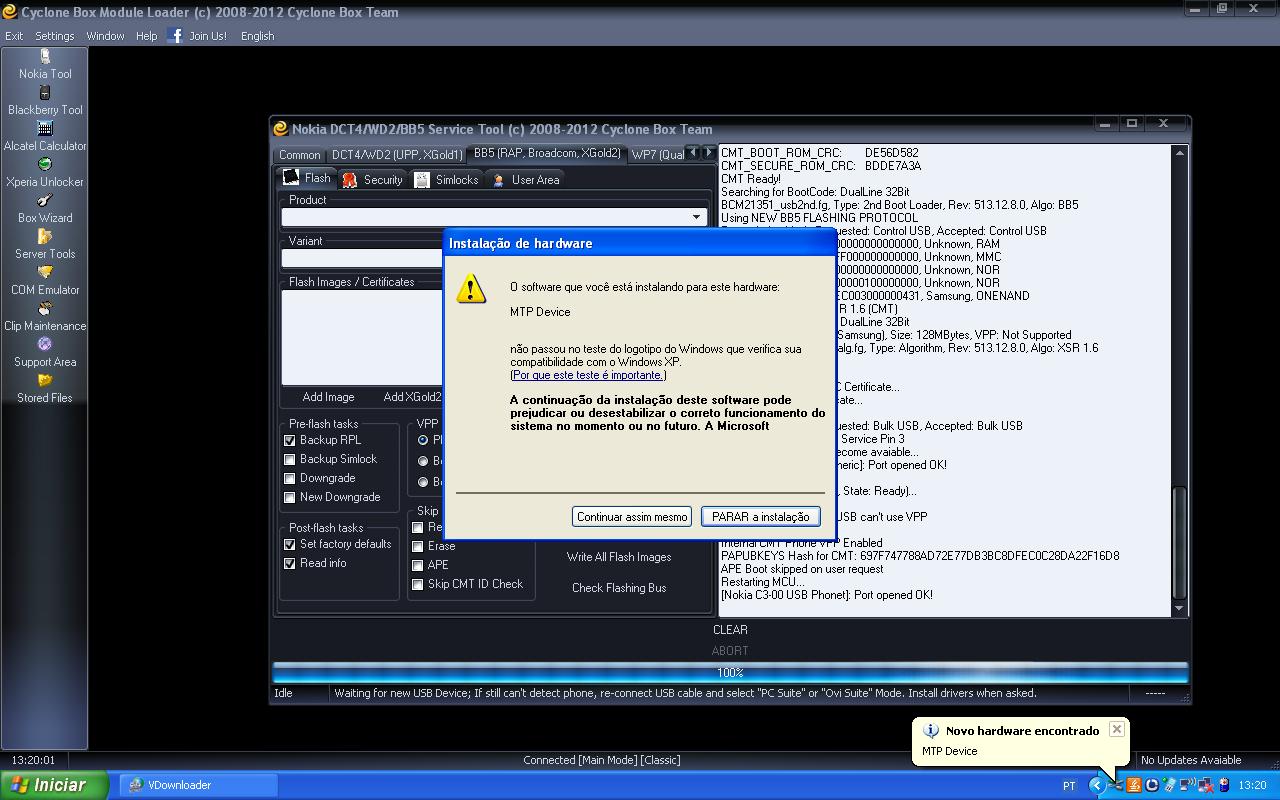Open the Nokia Tool module
The width and height of the screenshot is (1280, 800).
tap(45, 66)
